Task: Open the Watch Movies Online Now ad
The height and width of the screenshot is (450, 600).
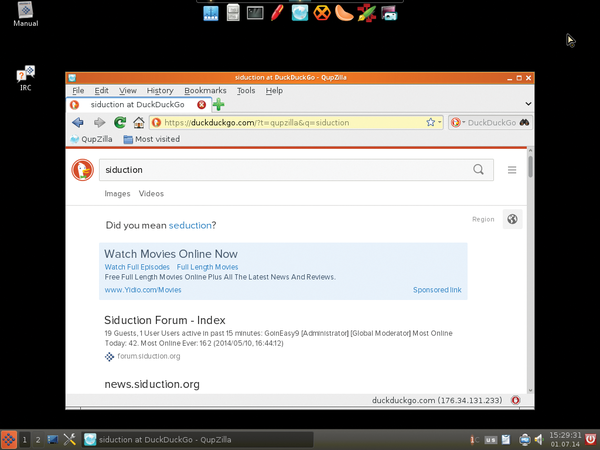Action: click(x=171, y=254)
